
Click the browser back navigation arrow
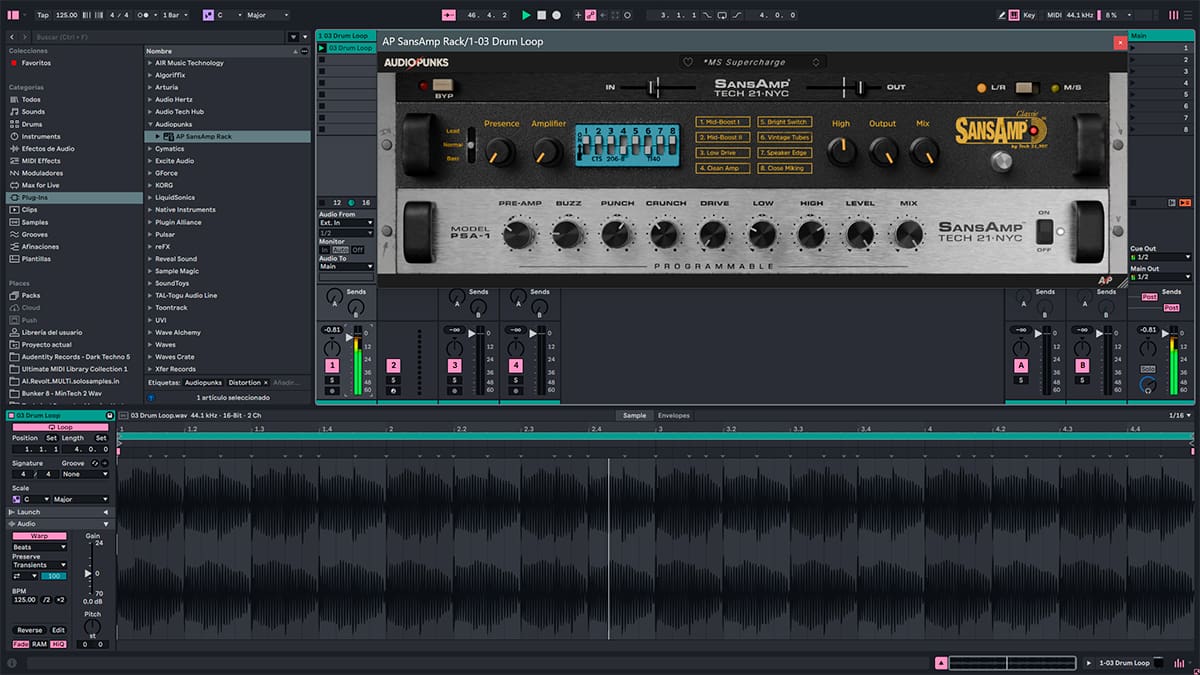pos(14,37)
